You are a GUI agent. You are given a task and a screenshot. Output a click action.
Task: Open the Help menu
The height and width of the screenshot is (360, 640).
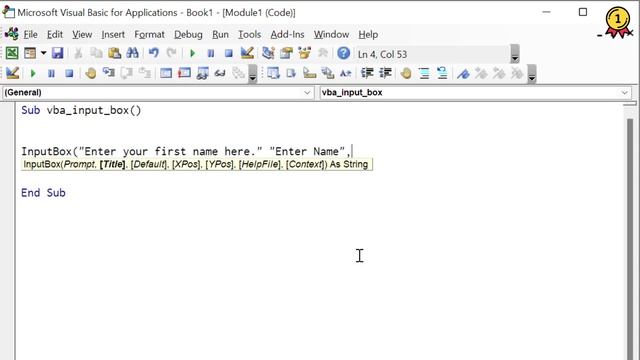click(368, 35)
